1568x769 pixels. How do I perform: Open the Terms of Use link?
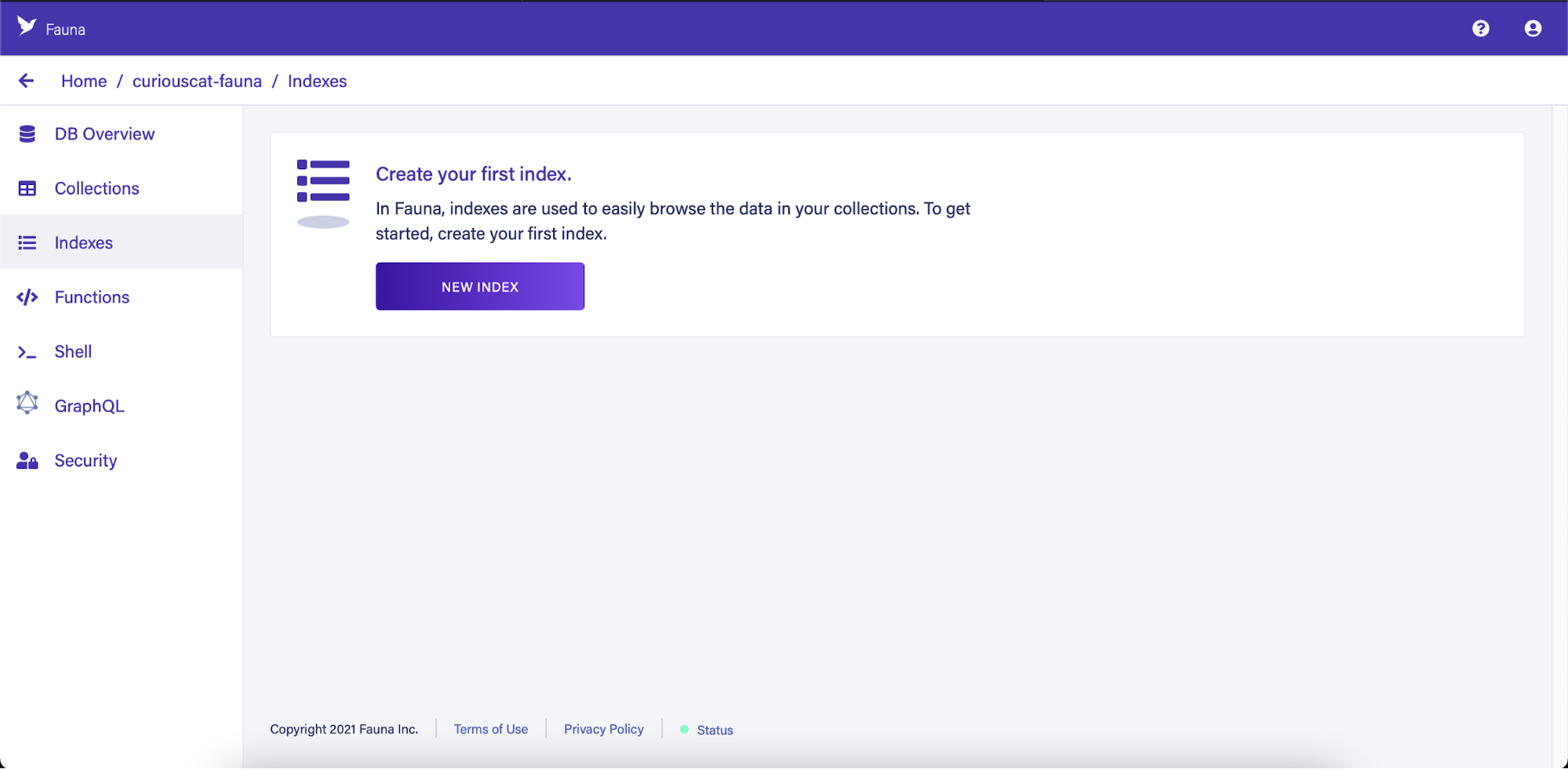(490, 729)
